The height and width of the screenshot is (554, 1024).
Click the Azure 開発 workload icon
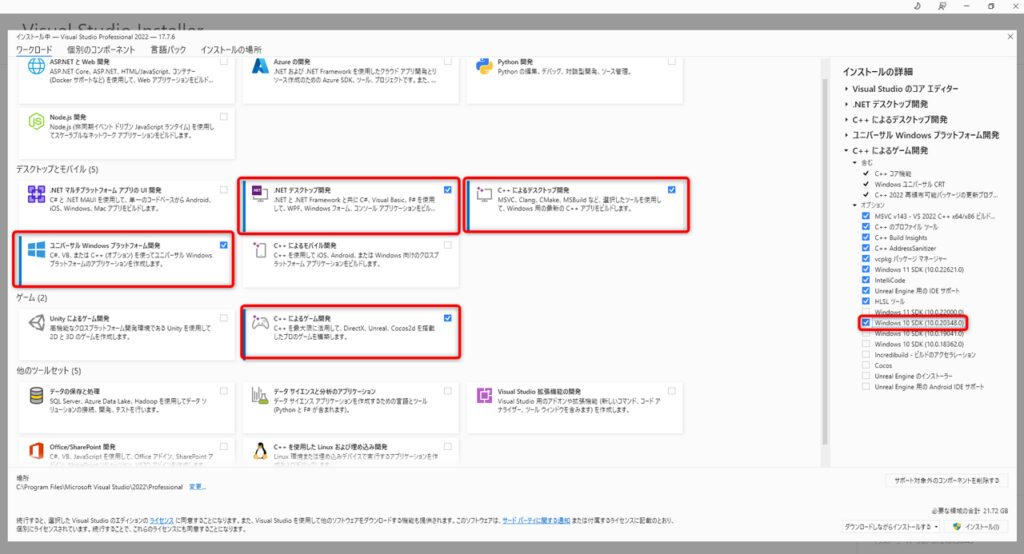click(260, 66)
